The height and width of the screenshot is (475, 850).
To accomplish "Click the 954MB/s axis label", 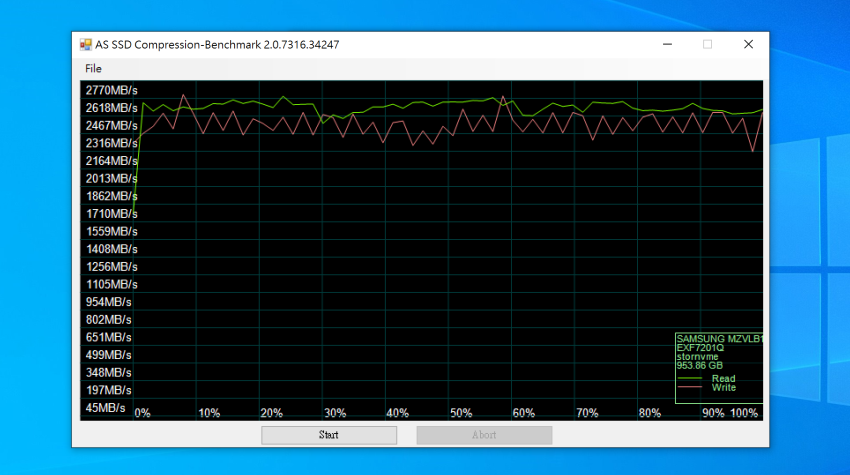I will coord(108,302).
